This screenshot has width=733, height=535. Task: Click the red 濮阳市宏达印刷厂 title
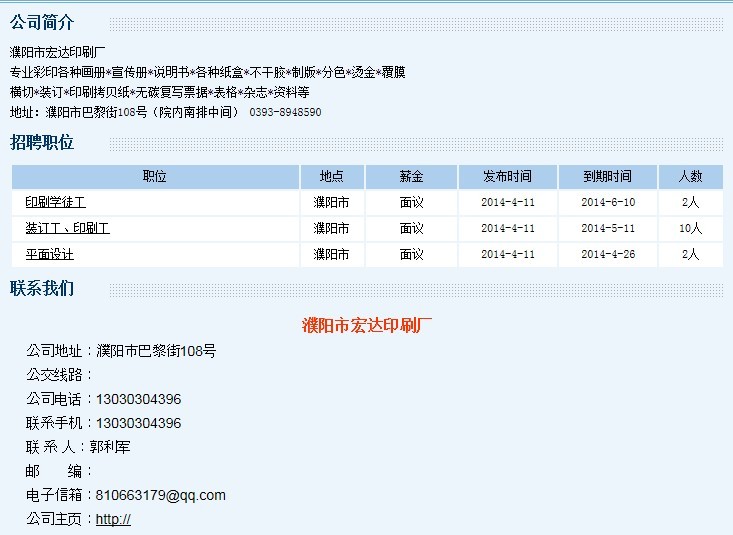[x=367, y=325]
